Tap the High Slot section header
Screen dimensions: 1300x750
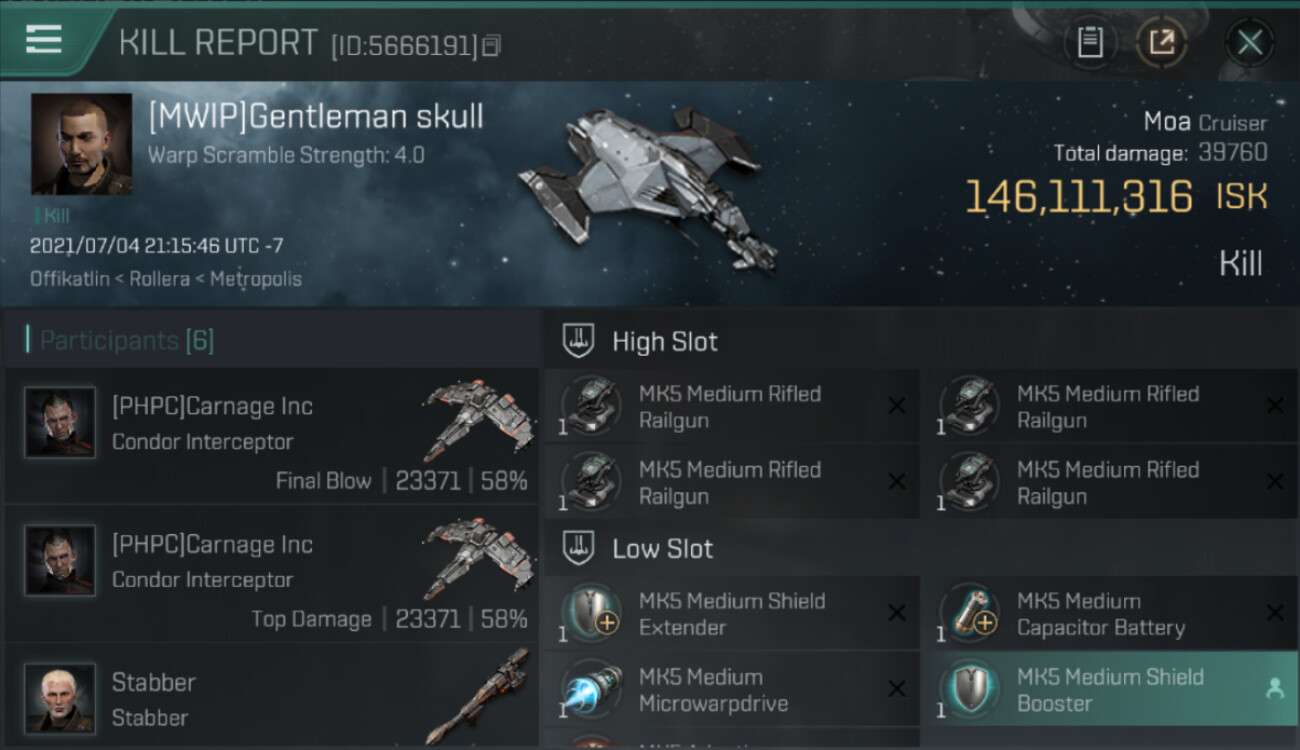[664, 342]
